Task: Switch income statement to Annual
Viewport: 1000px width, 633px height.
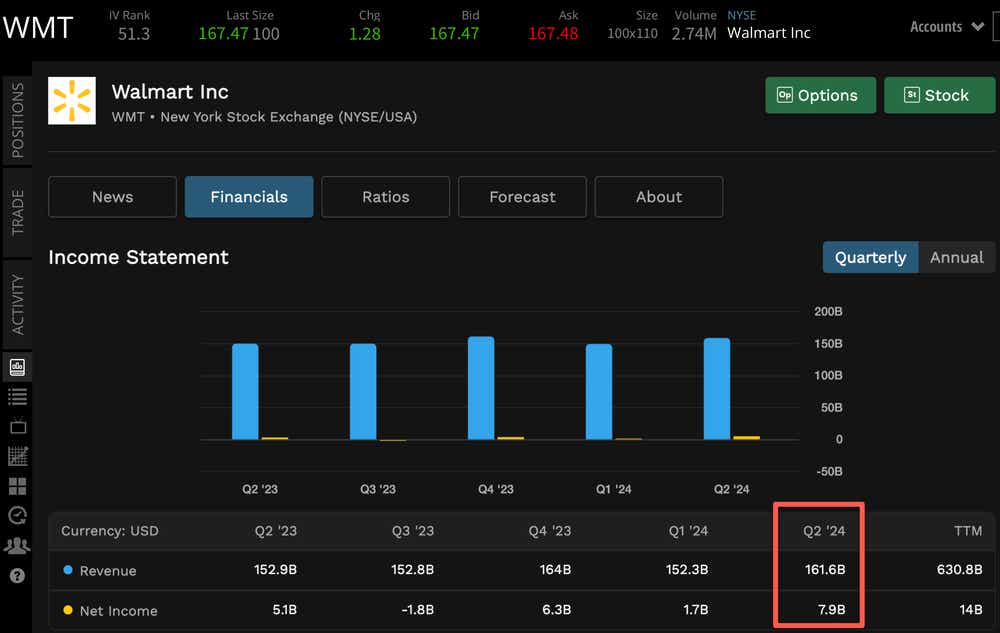Action: (957, 257)
